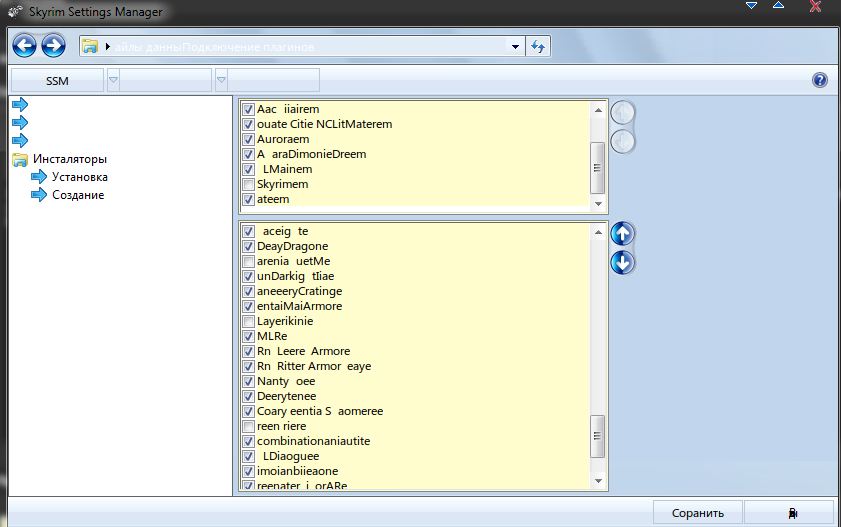The width and height of the screenshot is (841, 527).
Task: Click the app icon in the title bar
Action: pos(15,11)
